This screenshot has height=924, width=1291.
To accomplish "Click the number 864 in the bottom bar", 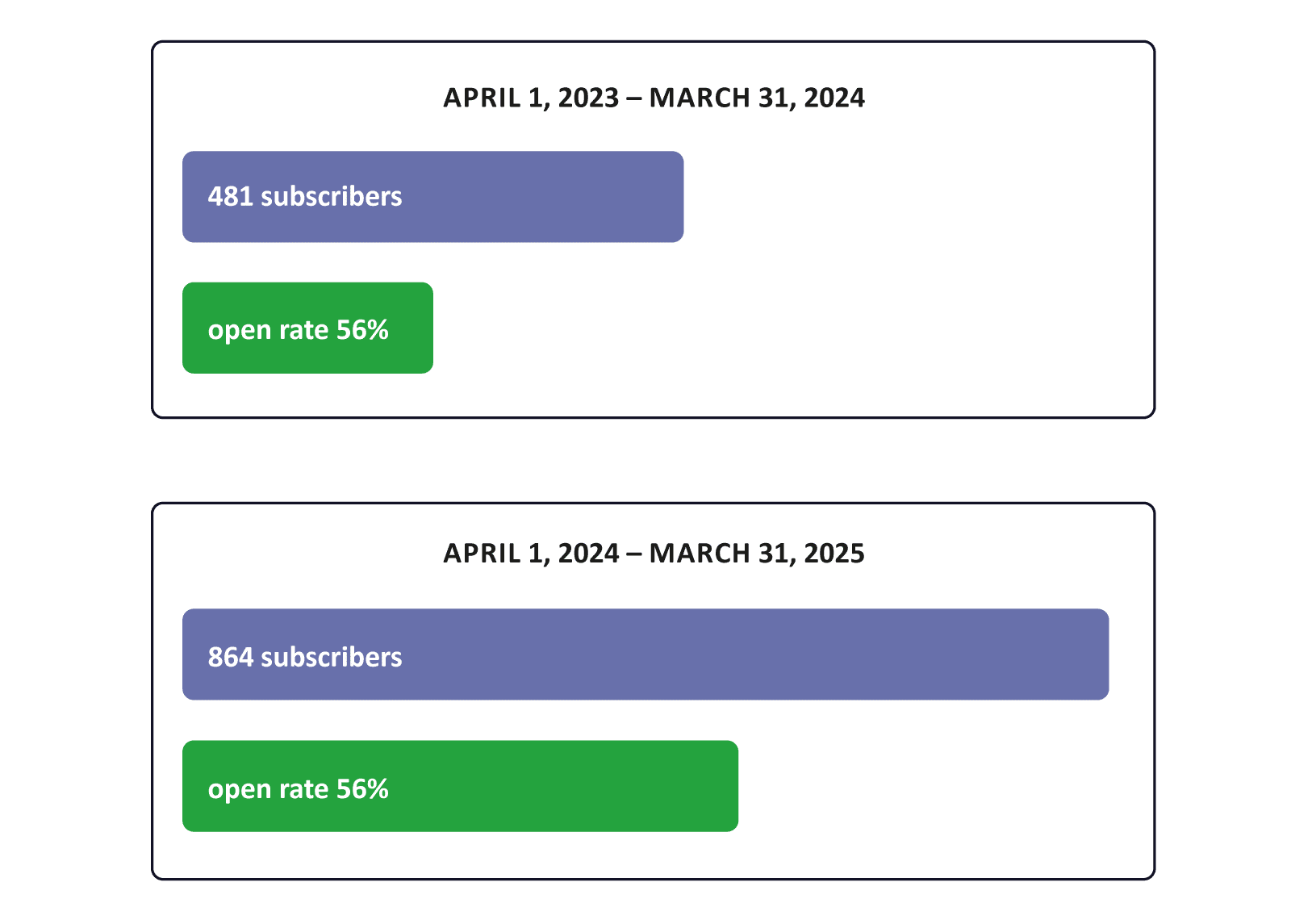I will click(230, 658).
